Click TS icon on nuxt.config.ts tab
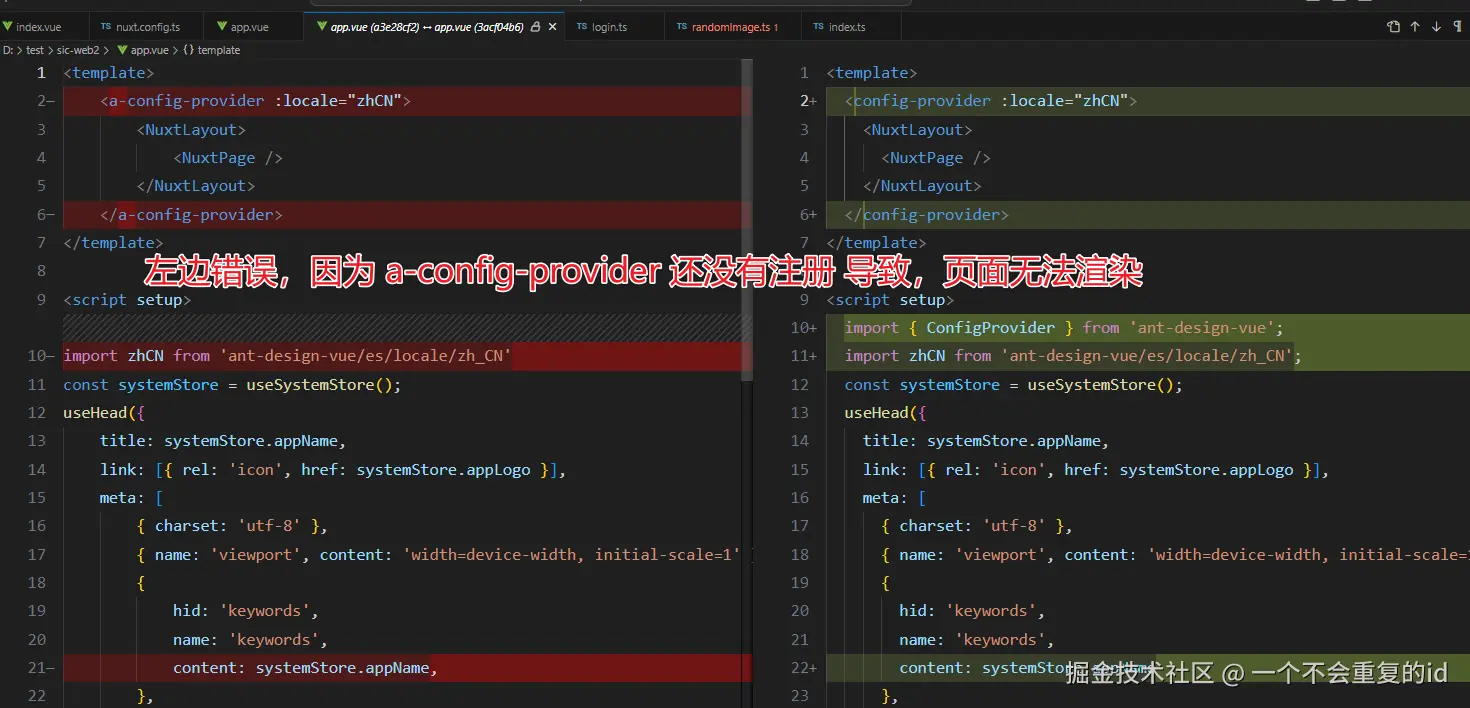Viewport: 1470px width, 708px height. tap(106, 27)
